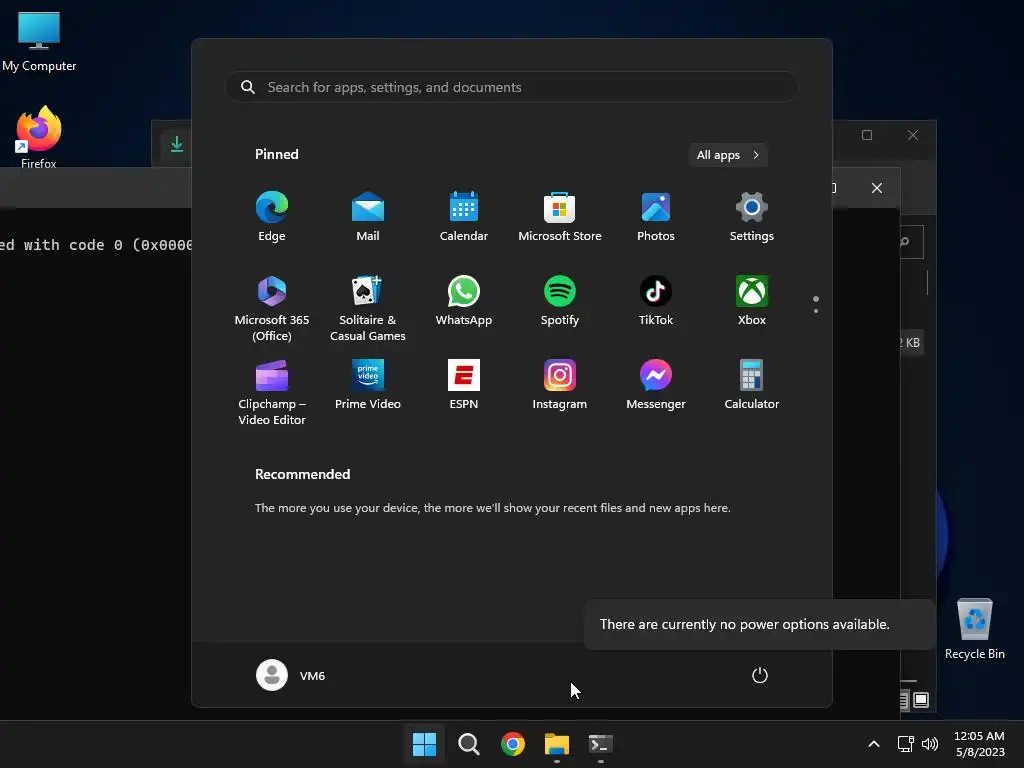The image size is (1024, 768).
Task: Launch Spotify from the Start menu
Action: 560,300
